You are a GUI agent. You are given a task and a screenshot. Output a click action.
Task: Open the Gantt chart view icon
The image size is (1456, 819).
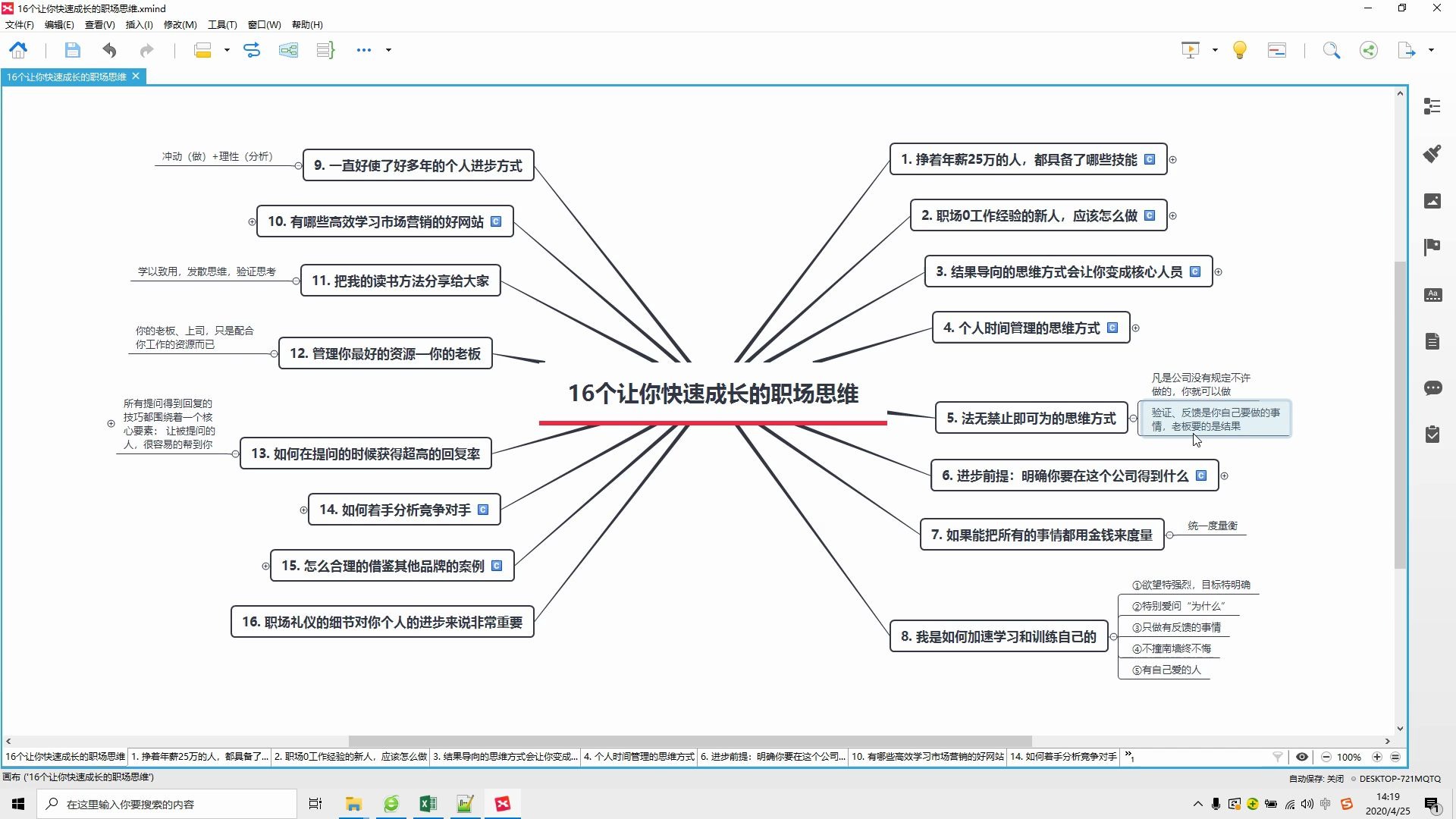[1277, 50]
